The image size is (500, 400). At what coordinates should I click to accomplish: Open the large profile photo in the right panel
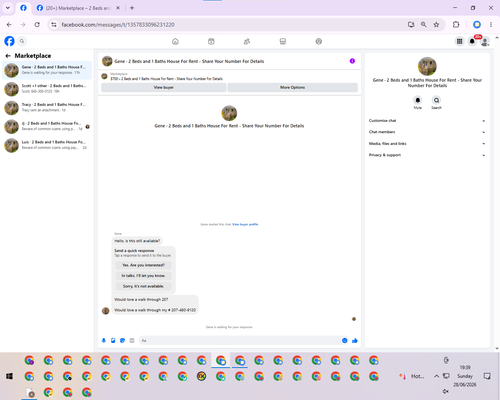[x=427, y=66]
